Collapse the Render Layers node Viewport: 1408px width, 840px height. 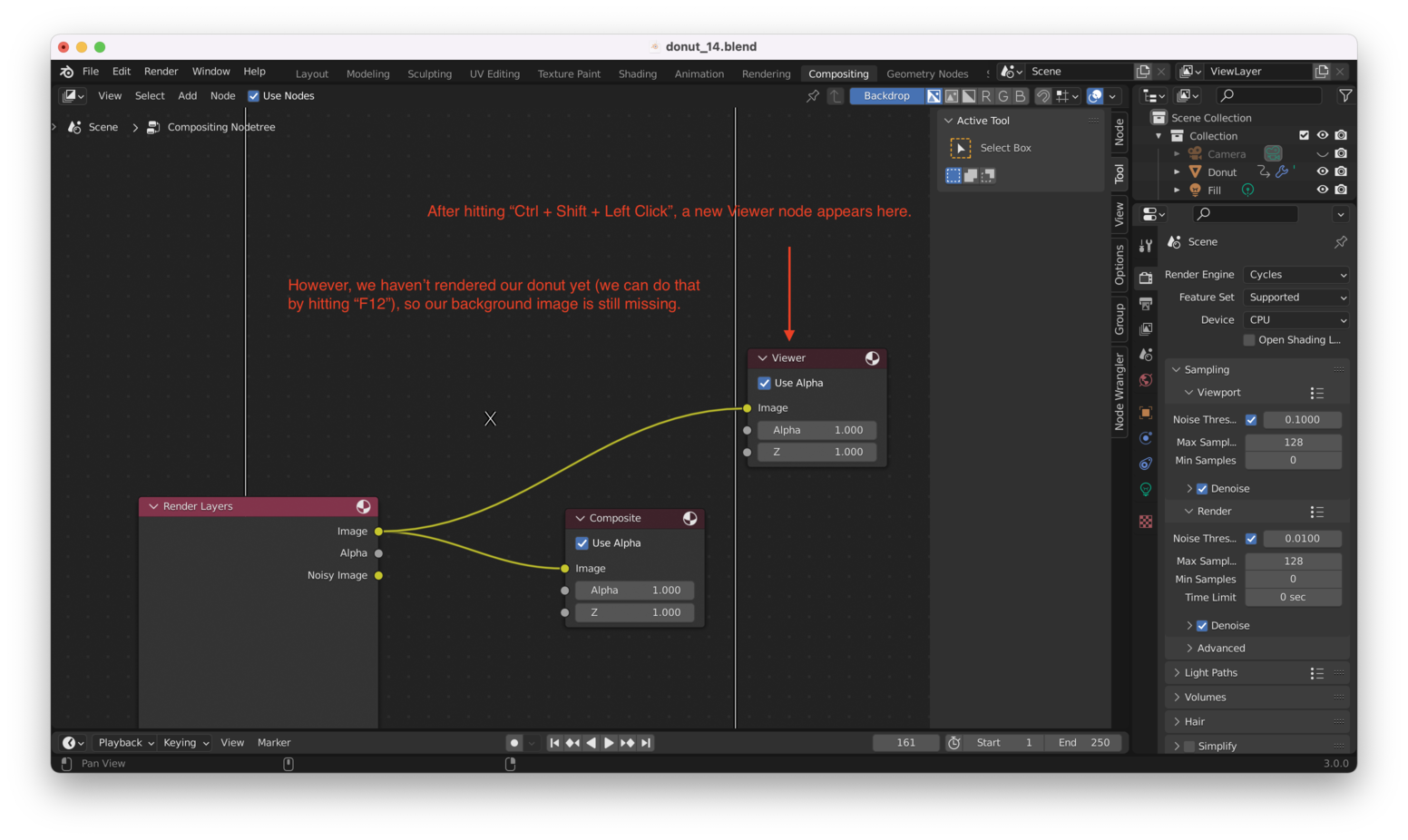[x=153, y=506]
